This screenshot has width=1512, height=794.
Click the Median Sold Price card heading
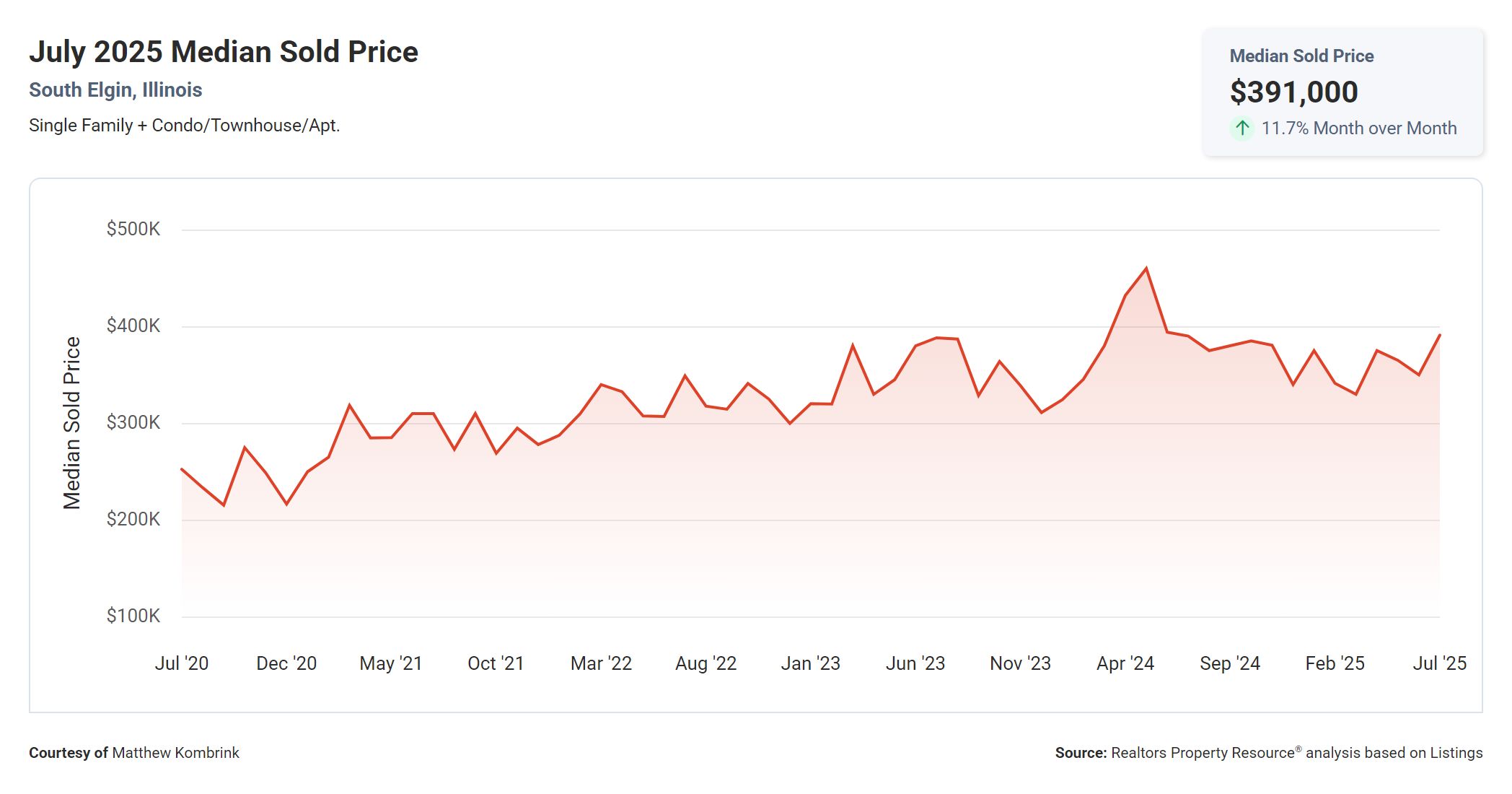[x=1301, y=56]
